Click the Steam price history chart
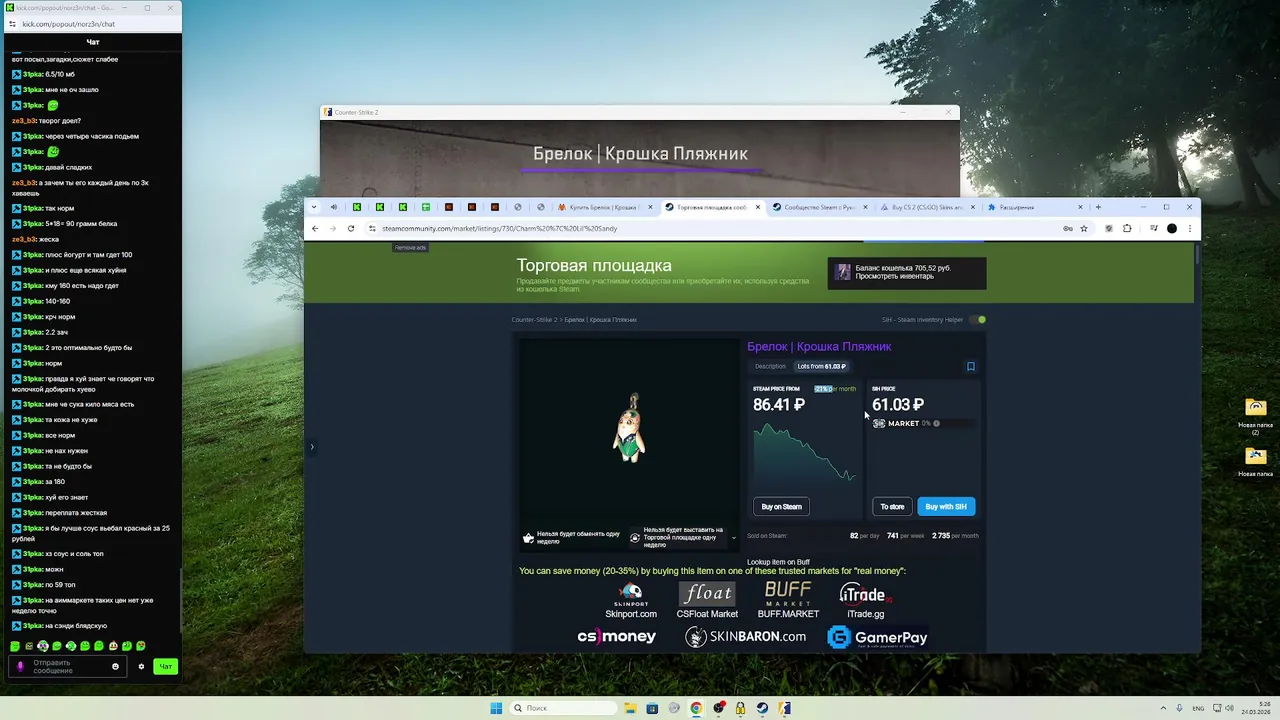Viewport: 1280px width, 720px height. pos(805,454)
